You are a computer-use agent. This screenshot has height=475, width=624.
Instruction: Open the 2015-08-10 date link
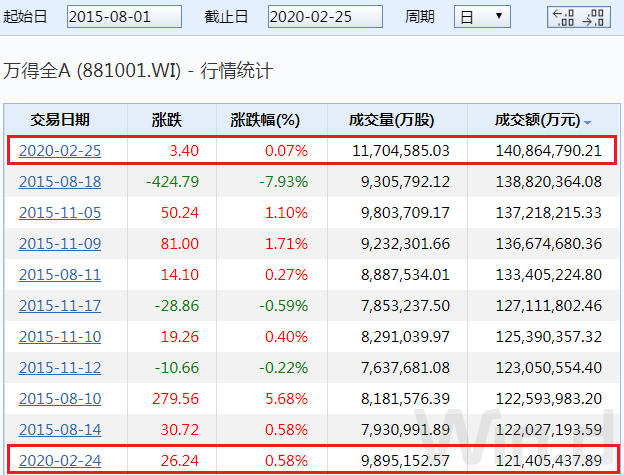pos(60,399)
